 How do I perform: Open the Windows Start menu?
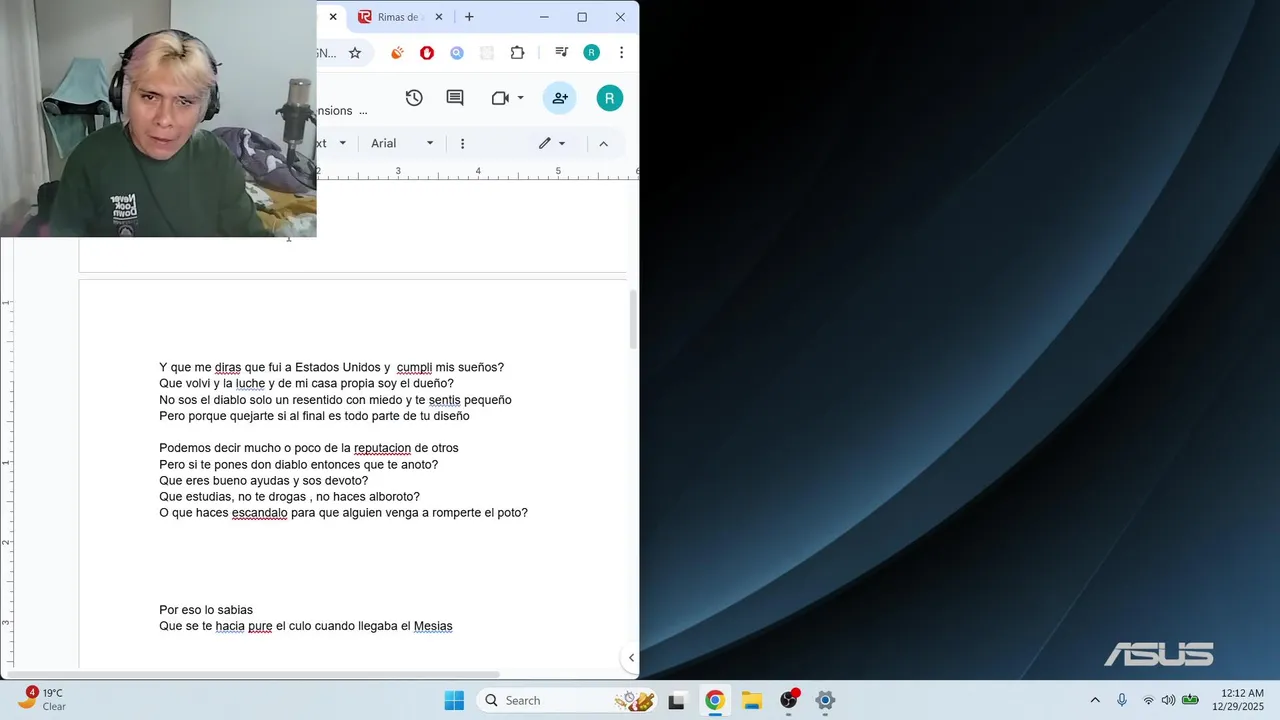click(x=454, y=700)
